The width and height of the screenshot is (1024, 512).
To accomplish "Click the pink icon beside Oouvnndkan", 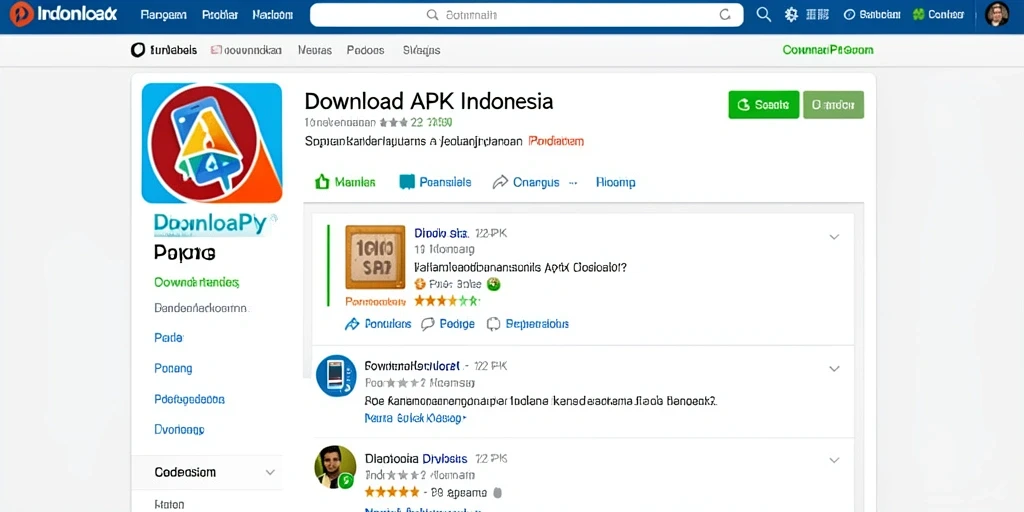I will pyautogui.click(x=216, y=50).
